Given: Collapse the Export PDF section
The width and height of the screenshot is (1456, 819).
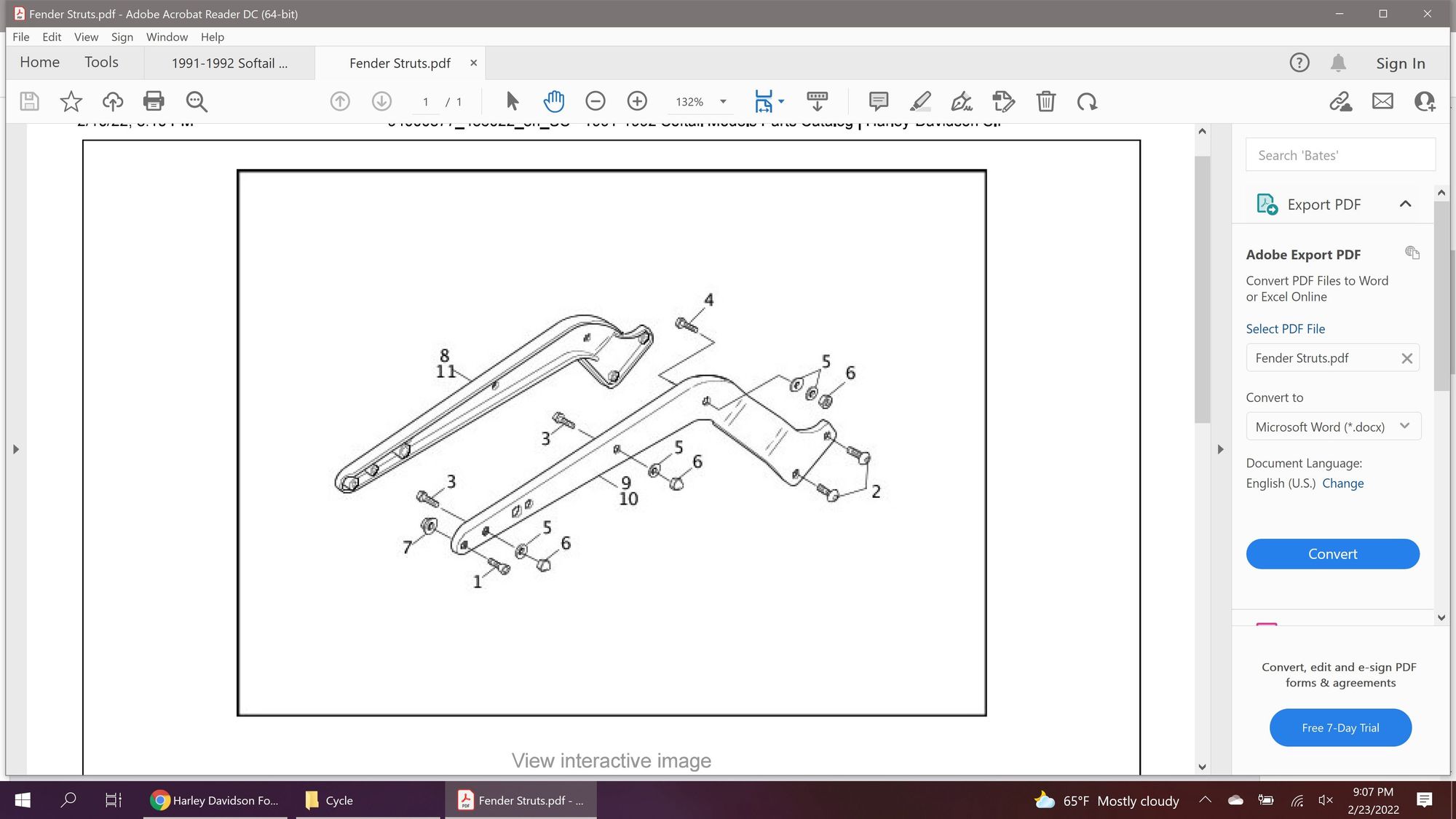Looking at the screenshot, I should tap(1405, 205).
